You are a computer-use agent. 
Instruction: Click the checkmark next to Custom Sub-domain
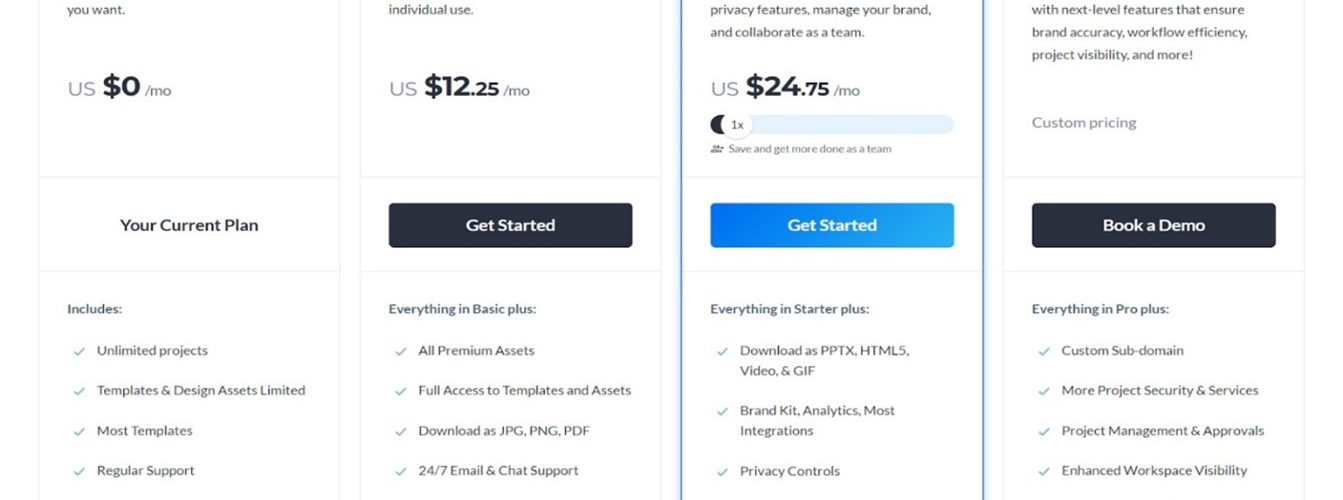[1043, 351]
